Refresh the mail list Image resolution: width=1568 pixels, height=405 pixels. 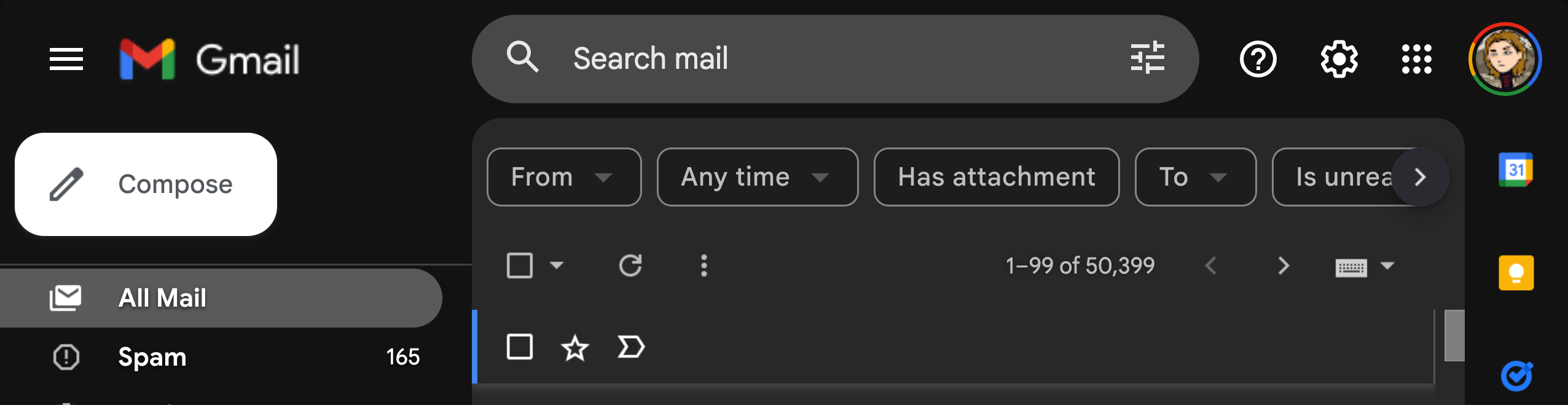pyautogui.click(x=630, y=265)
